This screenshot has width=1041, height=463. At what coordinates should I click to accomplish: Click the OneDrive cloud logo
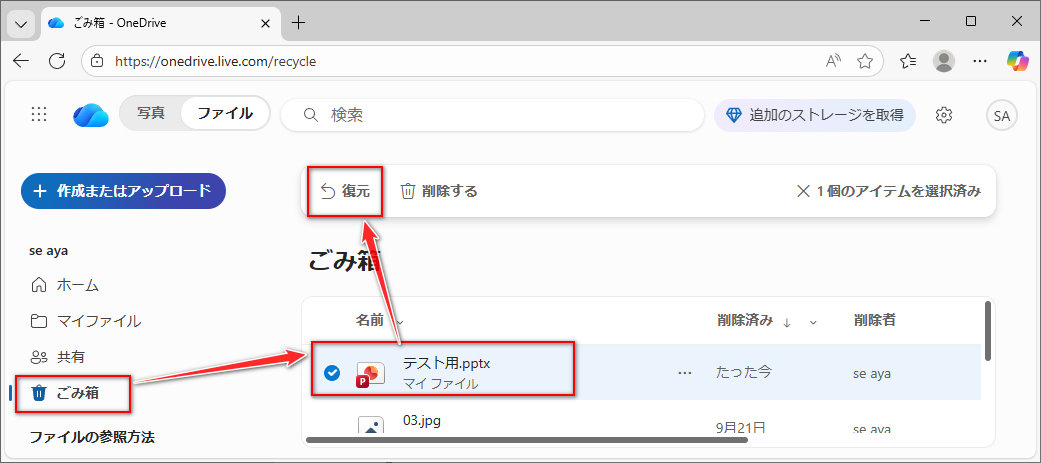click(x=90, y=114)
